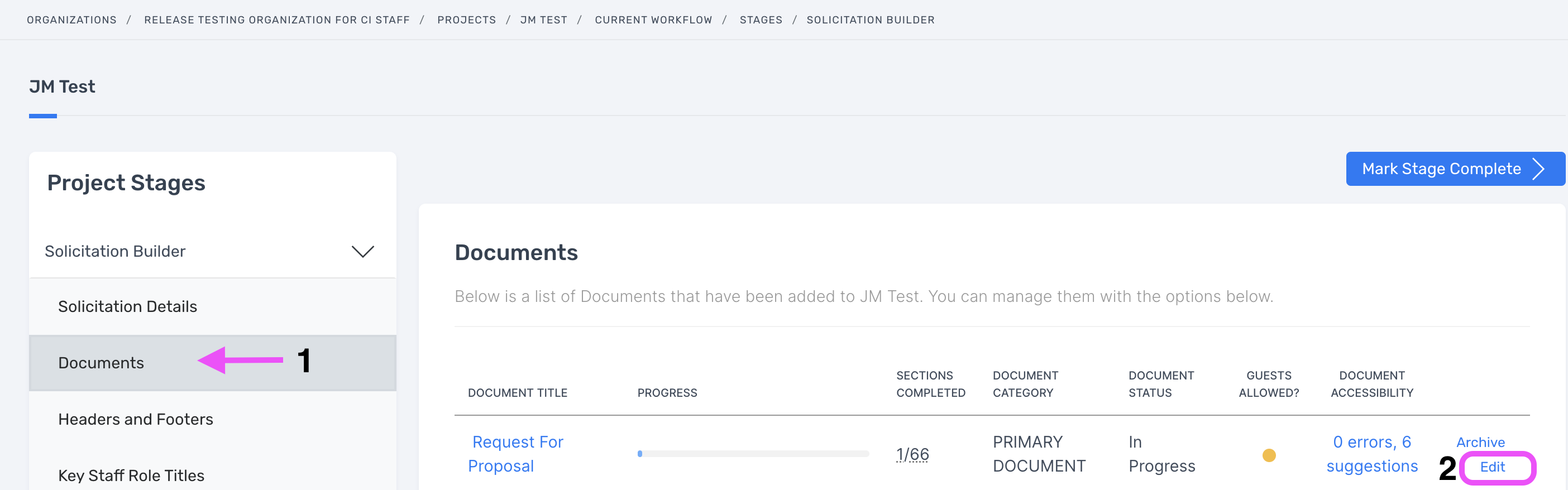
Task: Click the Document Accessibility column header
Action: coord(1372,384)
